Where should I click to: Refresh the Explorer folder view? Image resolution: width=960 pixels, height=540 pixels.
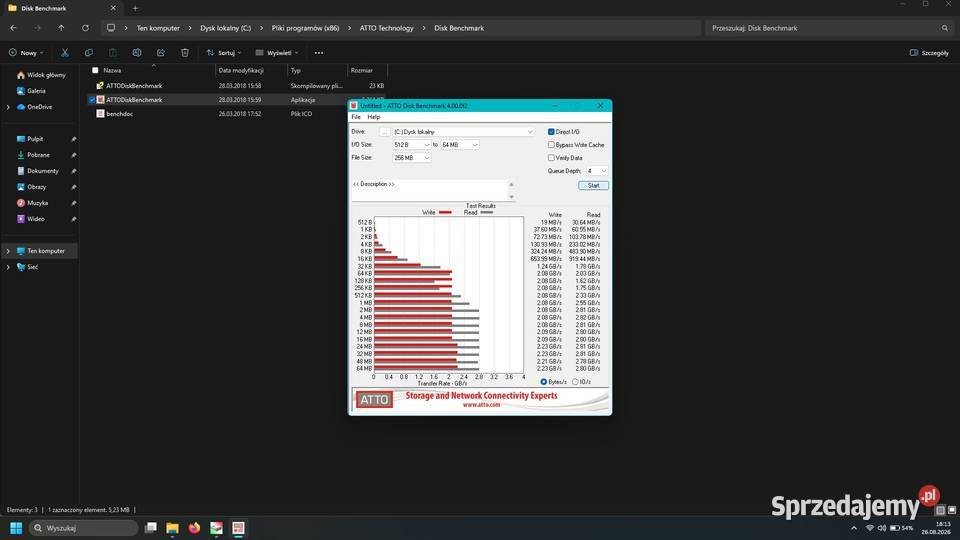pos(85,28)
